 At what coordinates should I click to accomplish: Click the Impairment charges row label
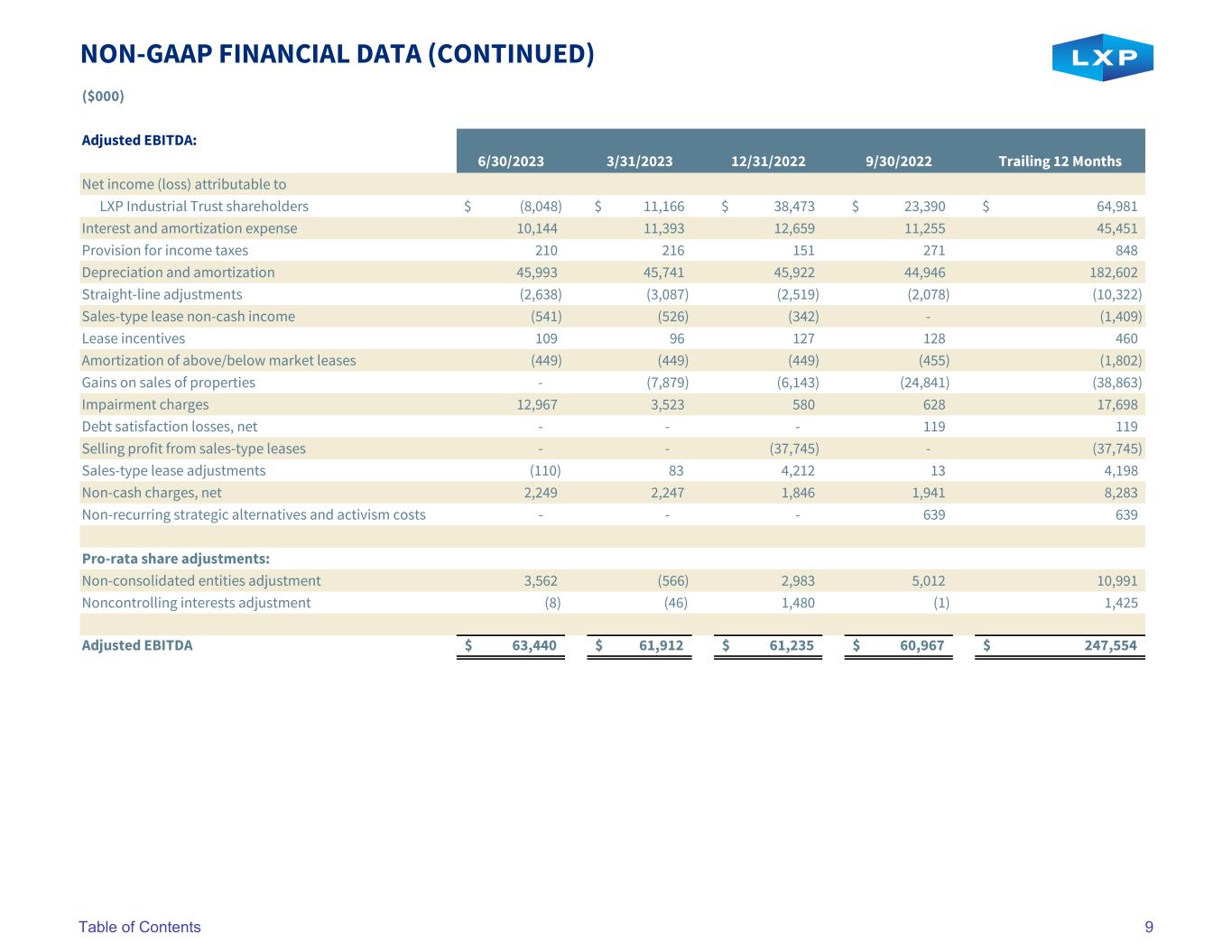coord(144,404)
